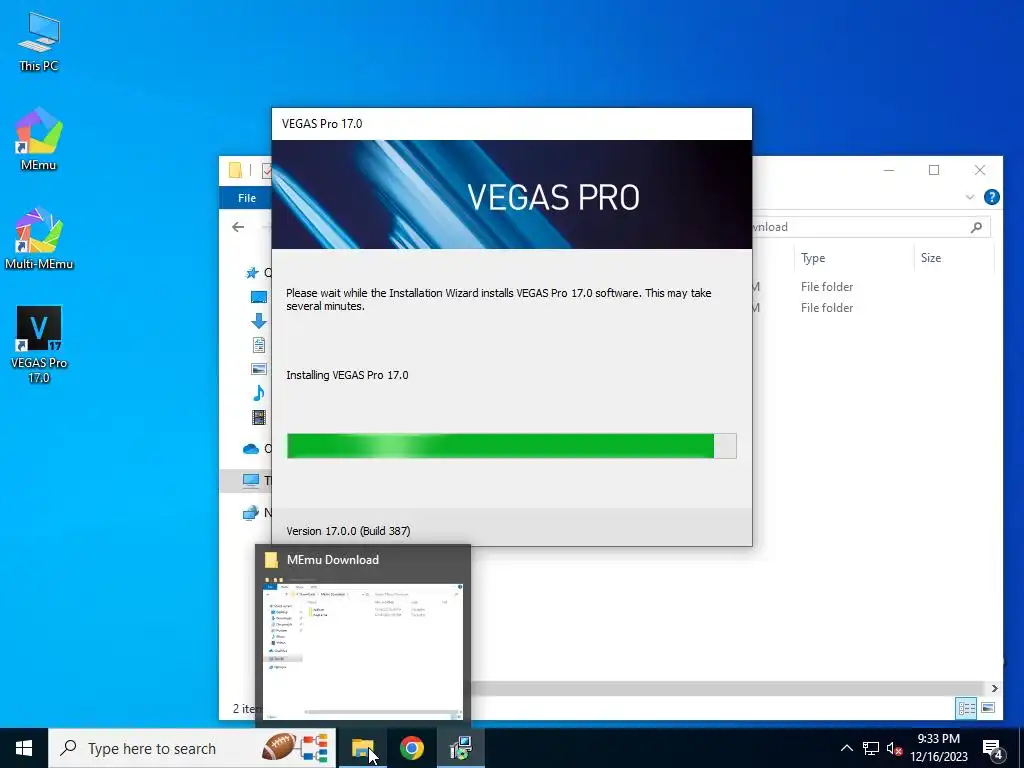Open Explorer help via blue question icon
This screenshot has height=768, width=1024.
click(x=991, y=197)
